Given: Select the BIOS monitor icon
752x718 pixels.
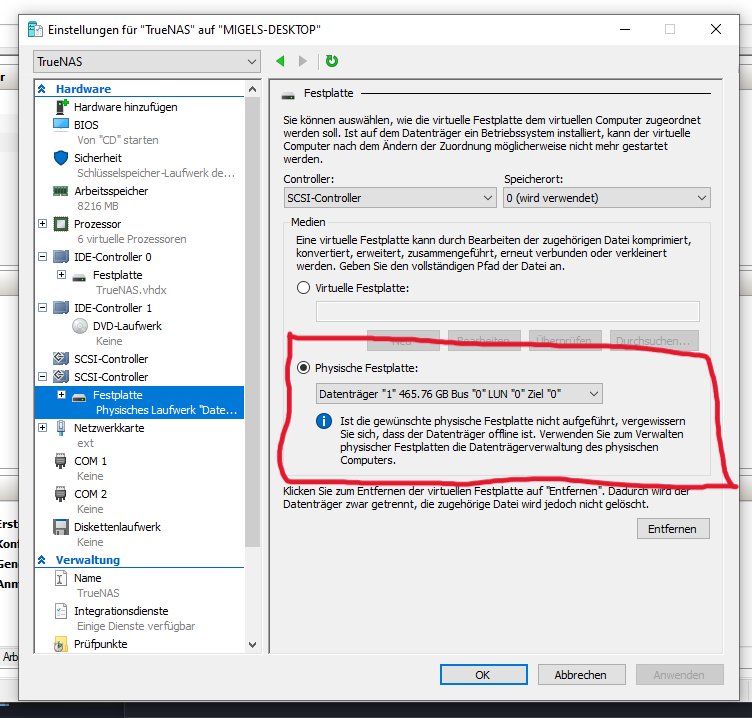Looking at the screenshot, I should 61,124.
